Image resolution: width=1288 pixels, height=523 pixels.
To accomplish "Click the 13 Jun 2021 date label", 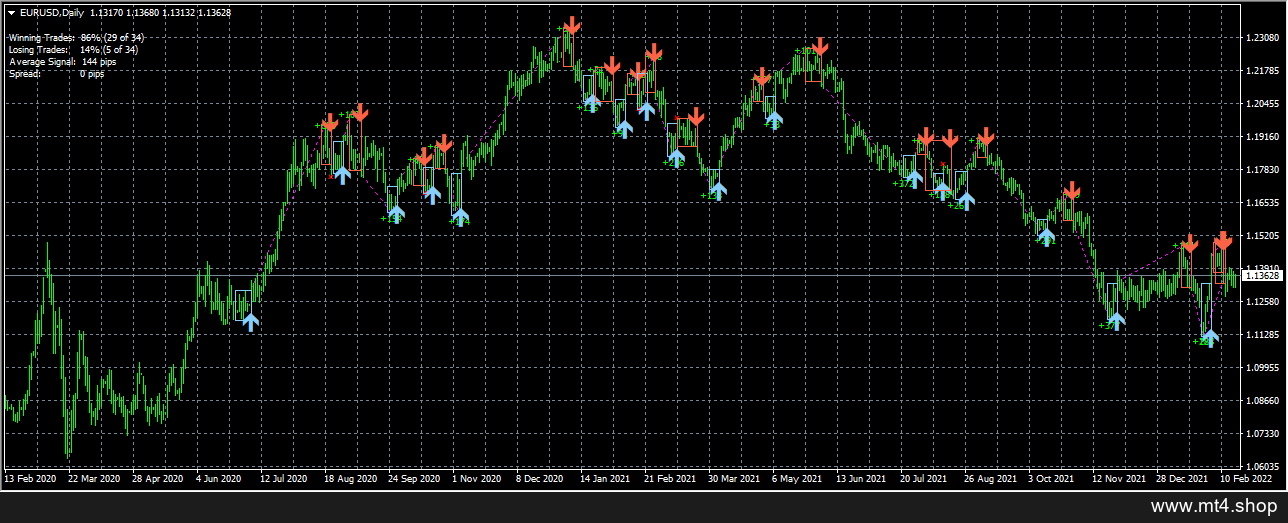I will click(x=862, y=479).
